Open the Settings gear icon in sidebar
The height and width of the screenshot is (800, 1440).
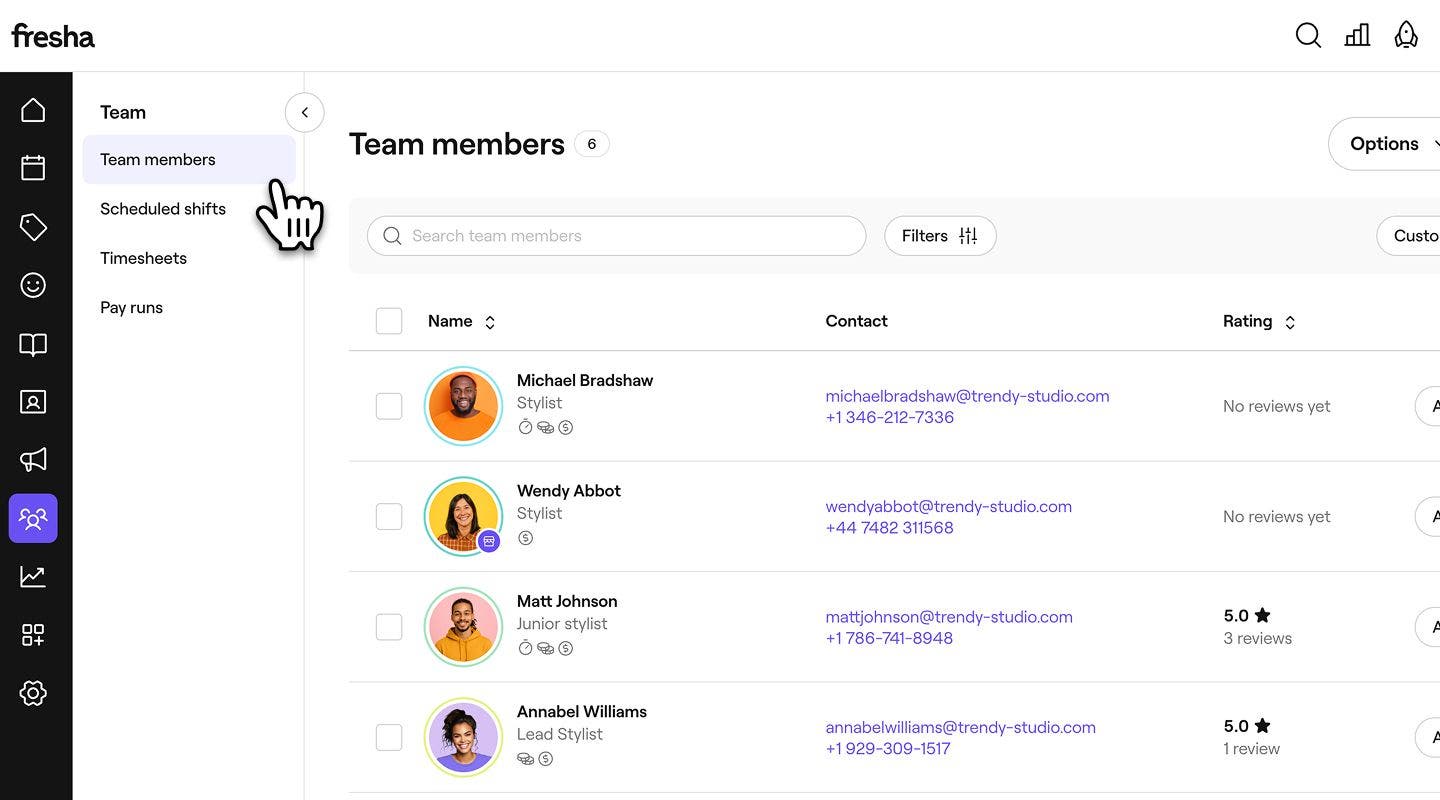click(33, 693)
